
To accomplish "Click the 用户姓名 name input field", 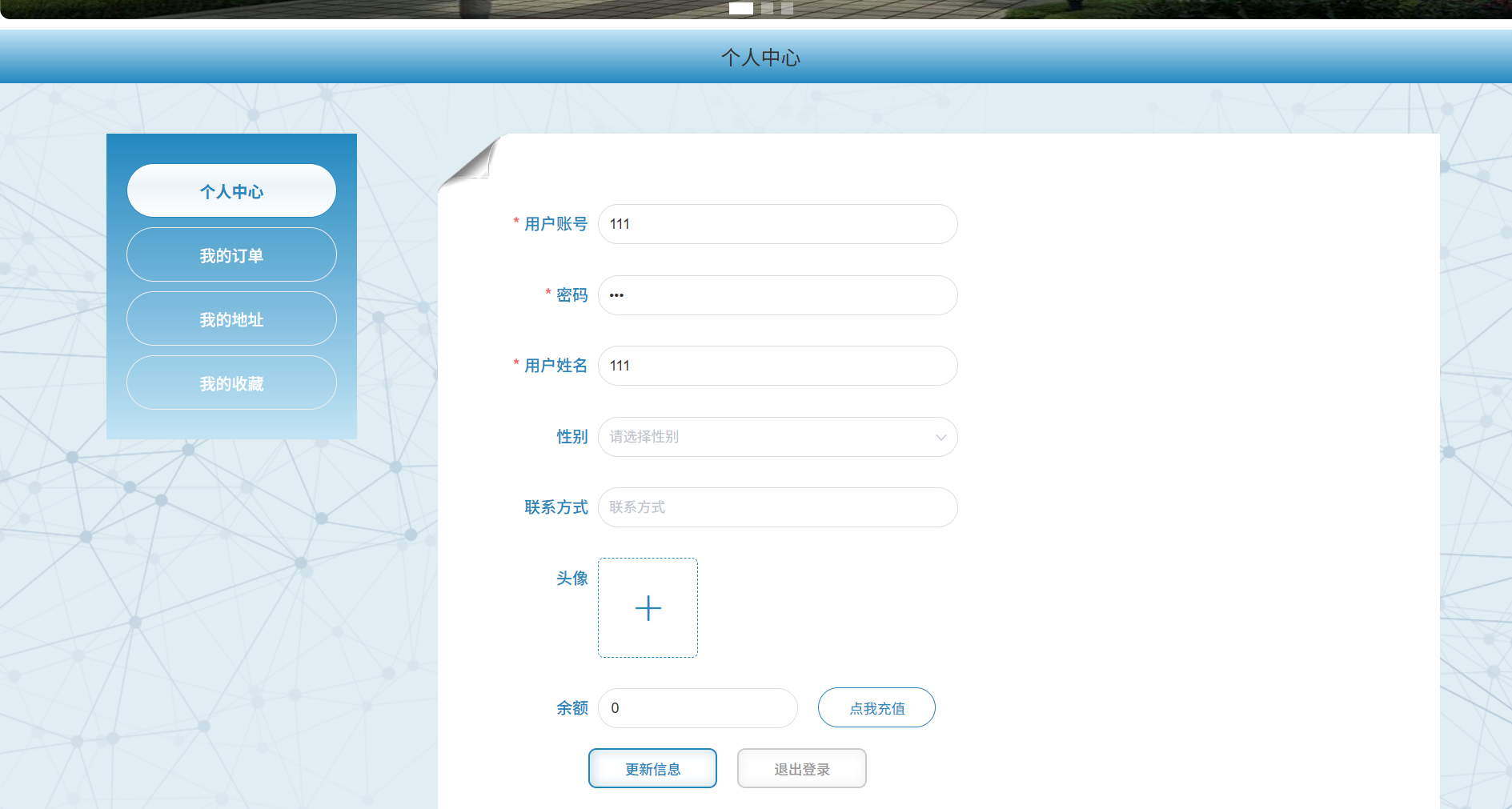I will point(777,366).
